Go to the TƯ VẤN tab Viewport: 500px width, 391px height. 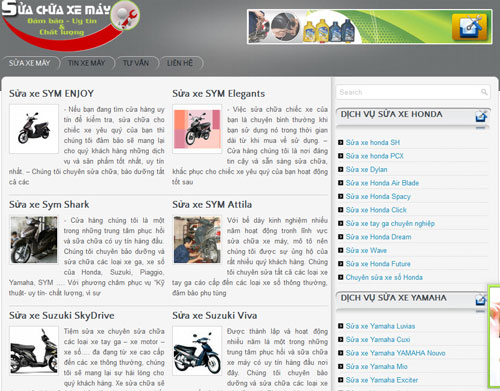[136, 63]
